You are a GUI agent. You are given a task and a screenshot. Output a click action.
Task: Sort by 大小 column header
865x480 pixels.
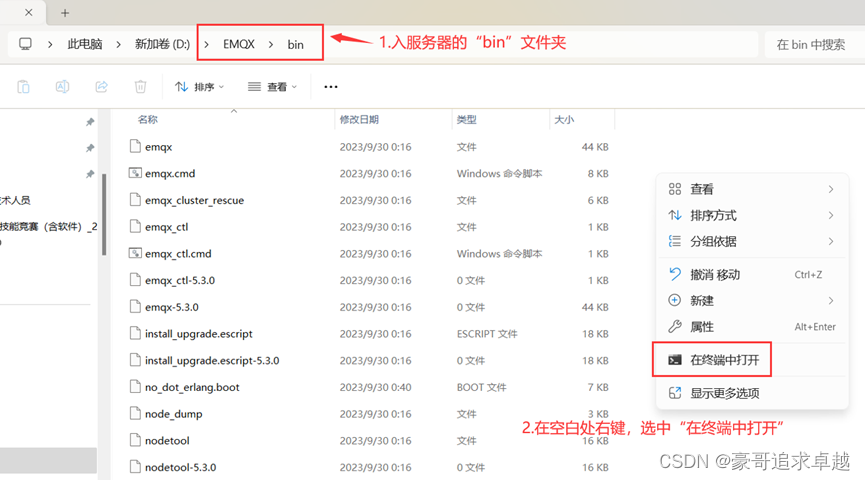pos(564,119)
